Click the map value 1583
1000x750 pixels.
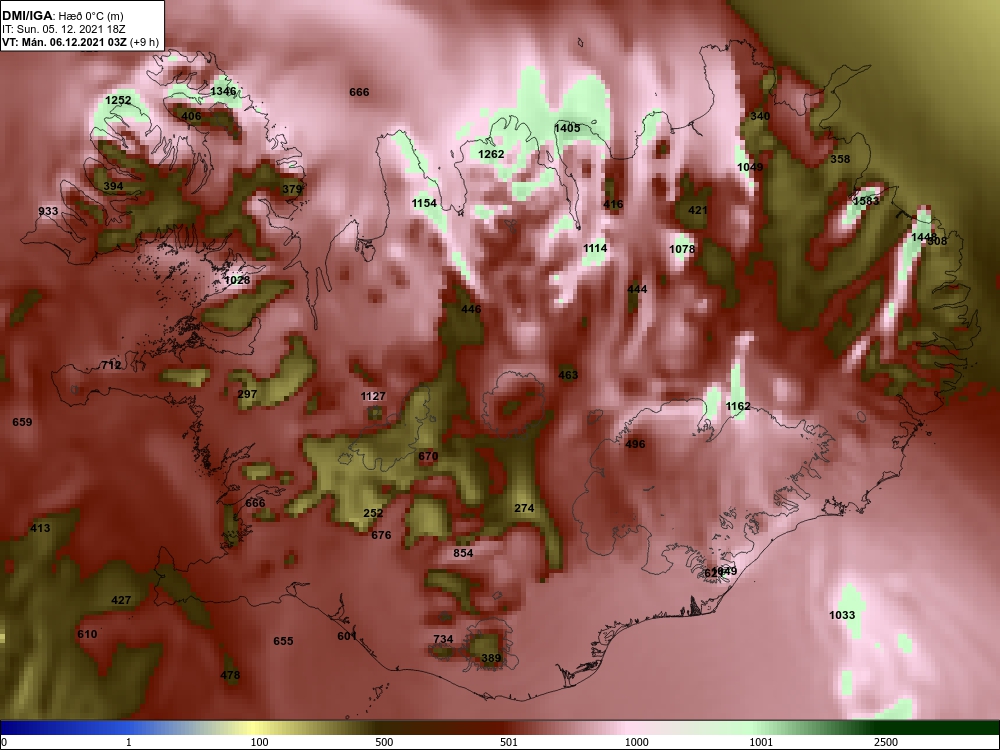pyautogui.click(x=866, y=201)
